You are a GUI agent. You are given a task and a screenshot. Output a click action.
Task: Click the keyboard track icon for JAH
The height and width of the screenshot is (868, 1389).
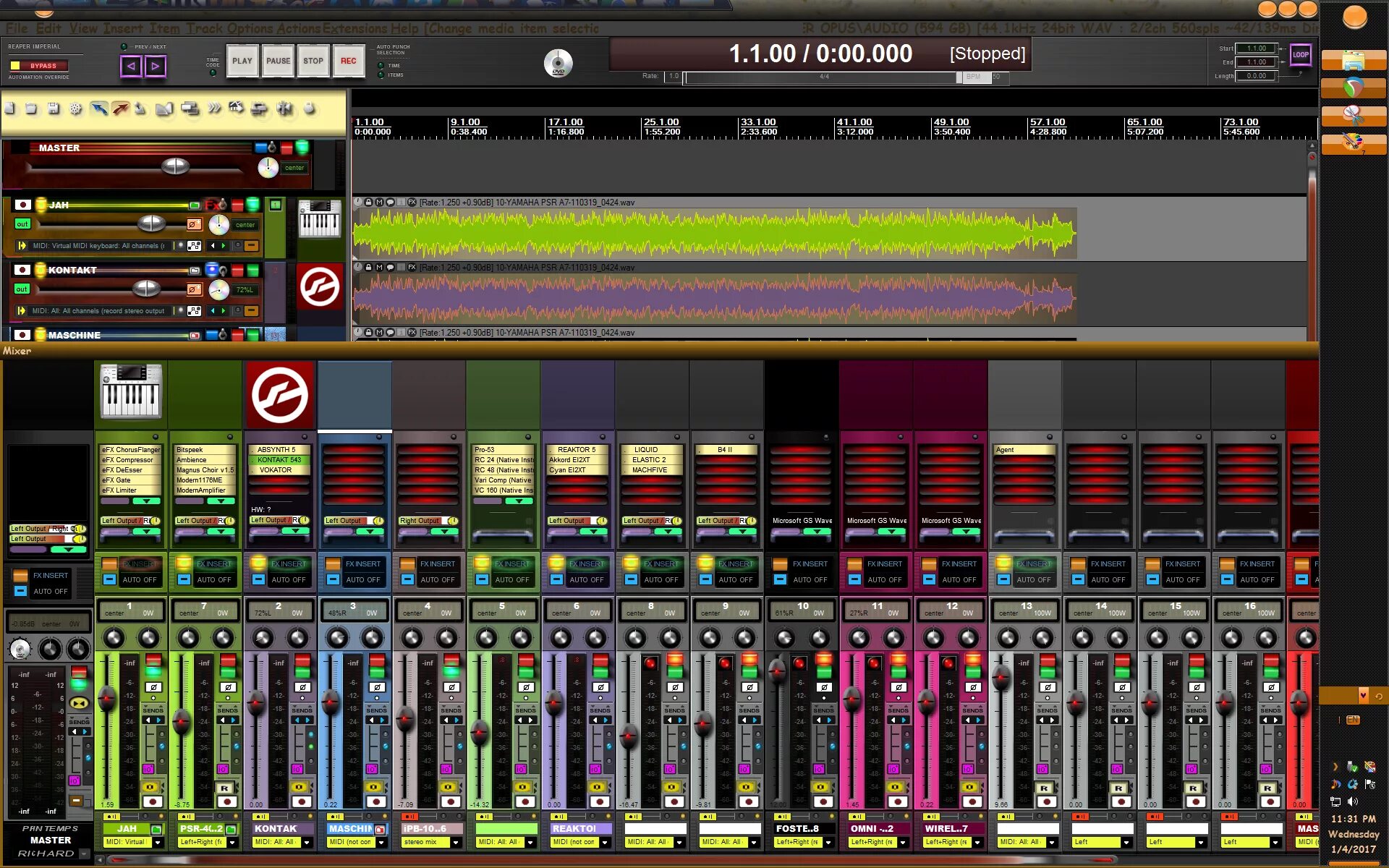coord(319,218)
